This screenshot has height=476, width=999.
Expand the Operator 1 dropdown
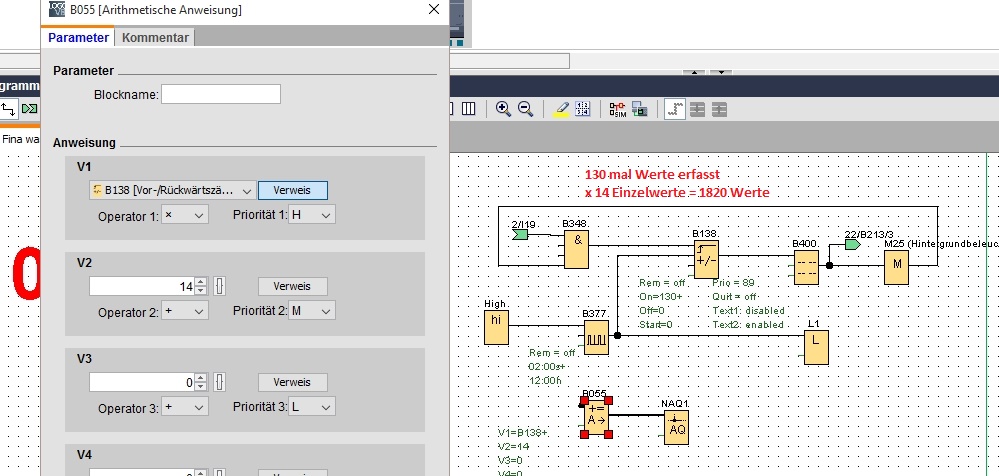pos(183,215)
